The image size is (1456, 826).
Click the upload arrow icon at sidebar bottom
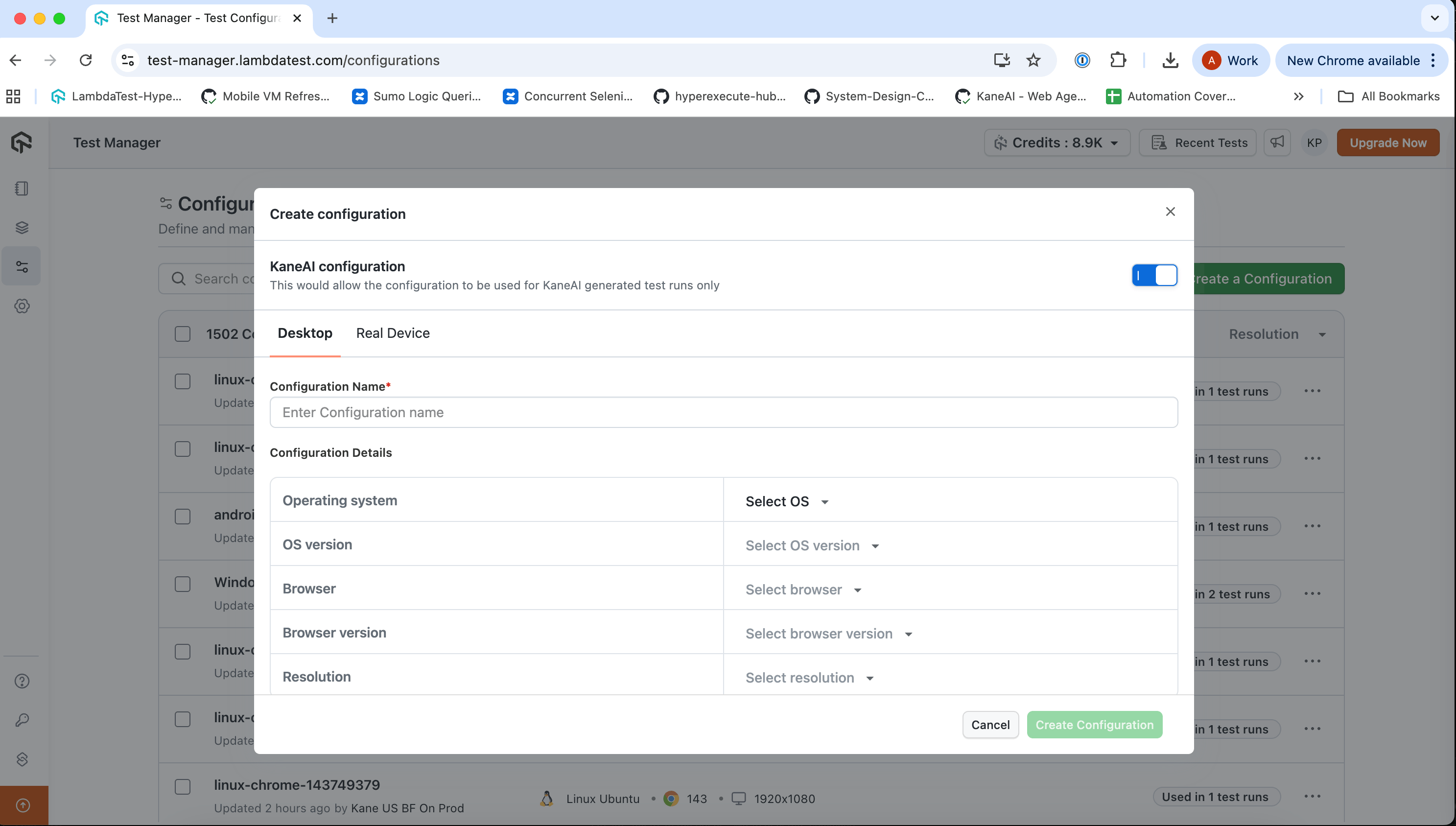(22, 805)
